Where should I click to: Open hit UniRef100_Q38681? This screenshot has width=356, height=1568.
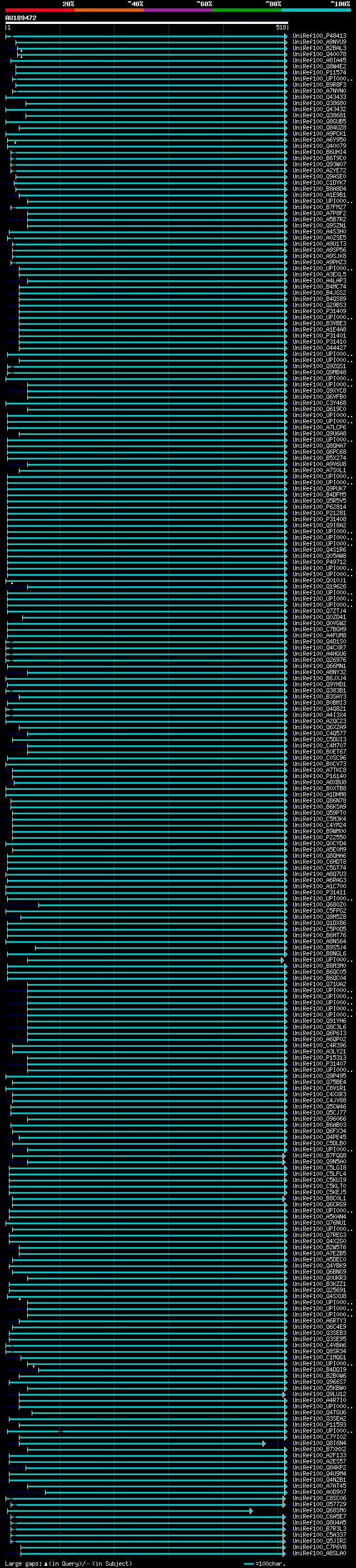tap(319, 116)
